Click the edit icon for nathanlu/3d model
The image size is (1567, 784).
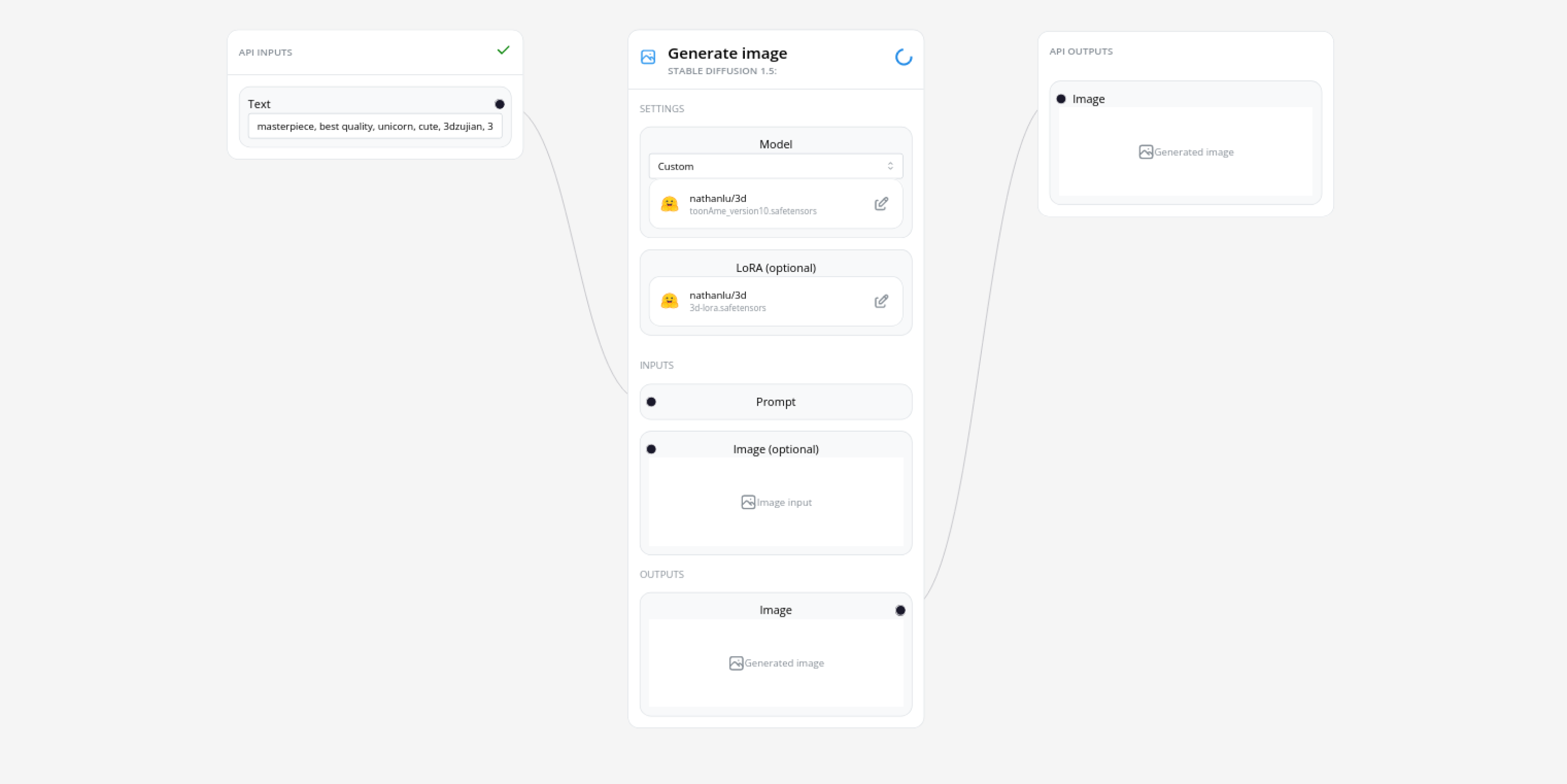(x=879, y=203)
